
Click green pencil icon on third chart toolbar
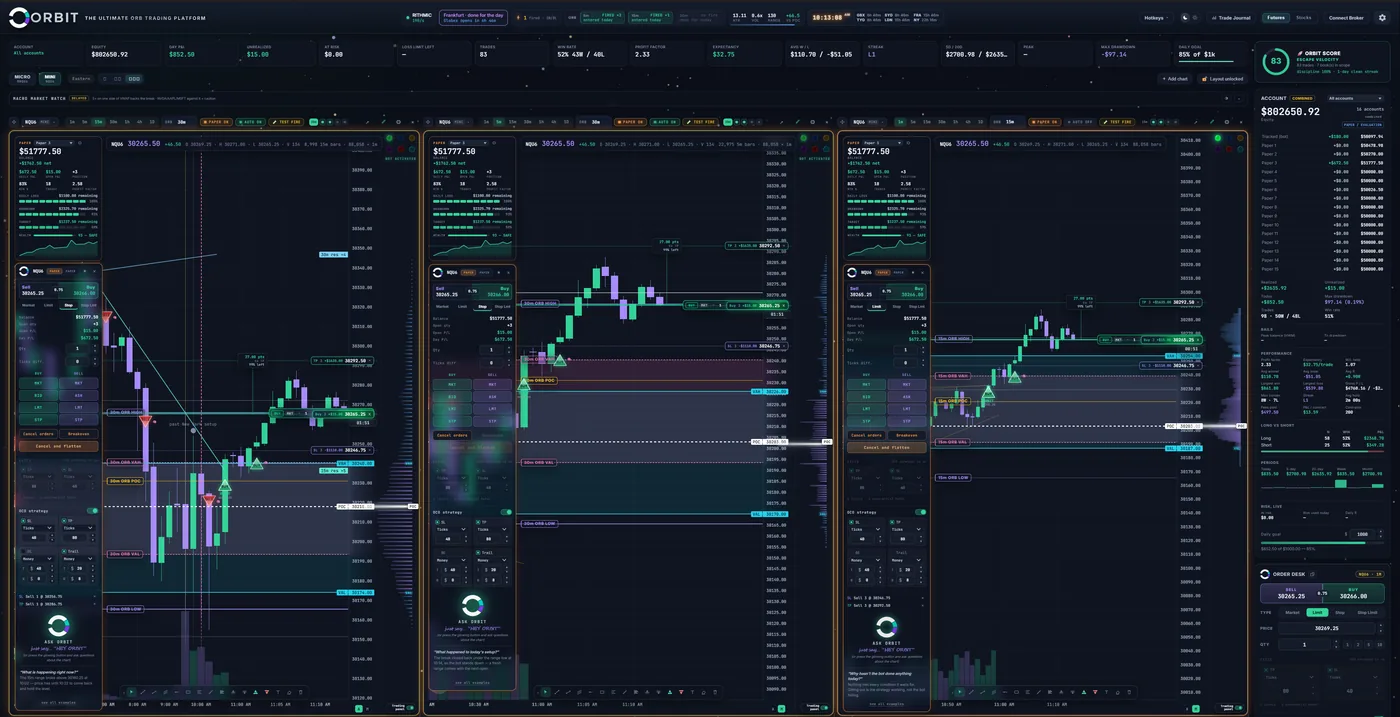pos(1212,122)
